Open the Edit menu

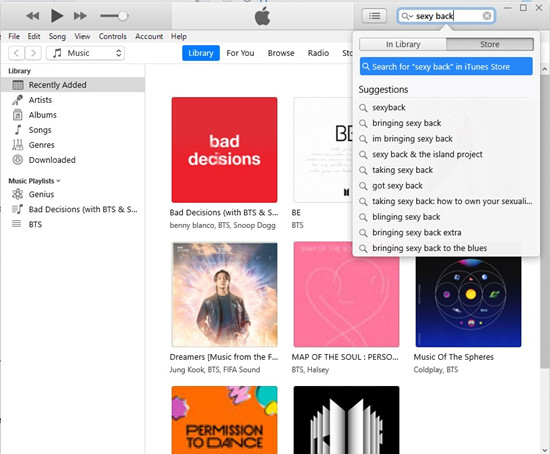34,36
